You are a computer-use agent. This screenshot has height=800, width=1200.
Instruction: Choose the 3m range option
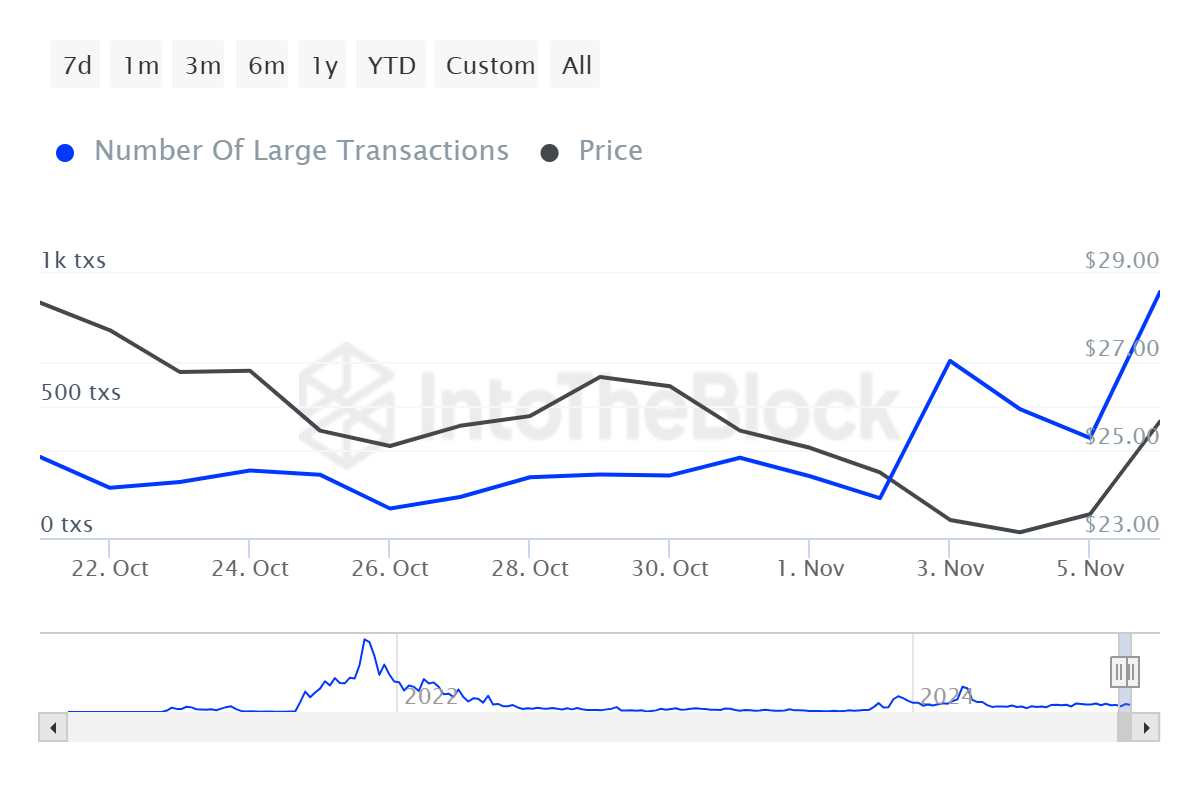coord(202,66)
